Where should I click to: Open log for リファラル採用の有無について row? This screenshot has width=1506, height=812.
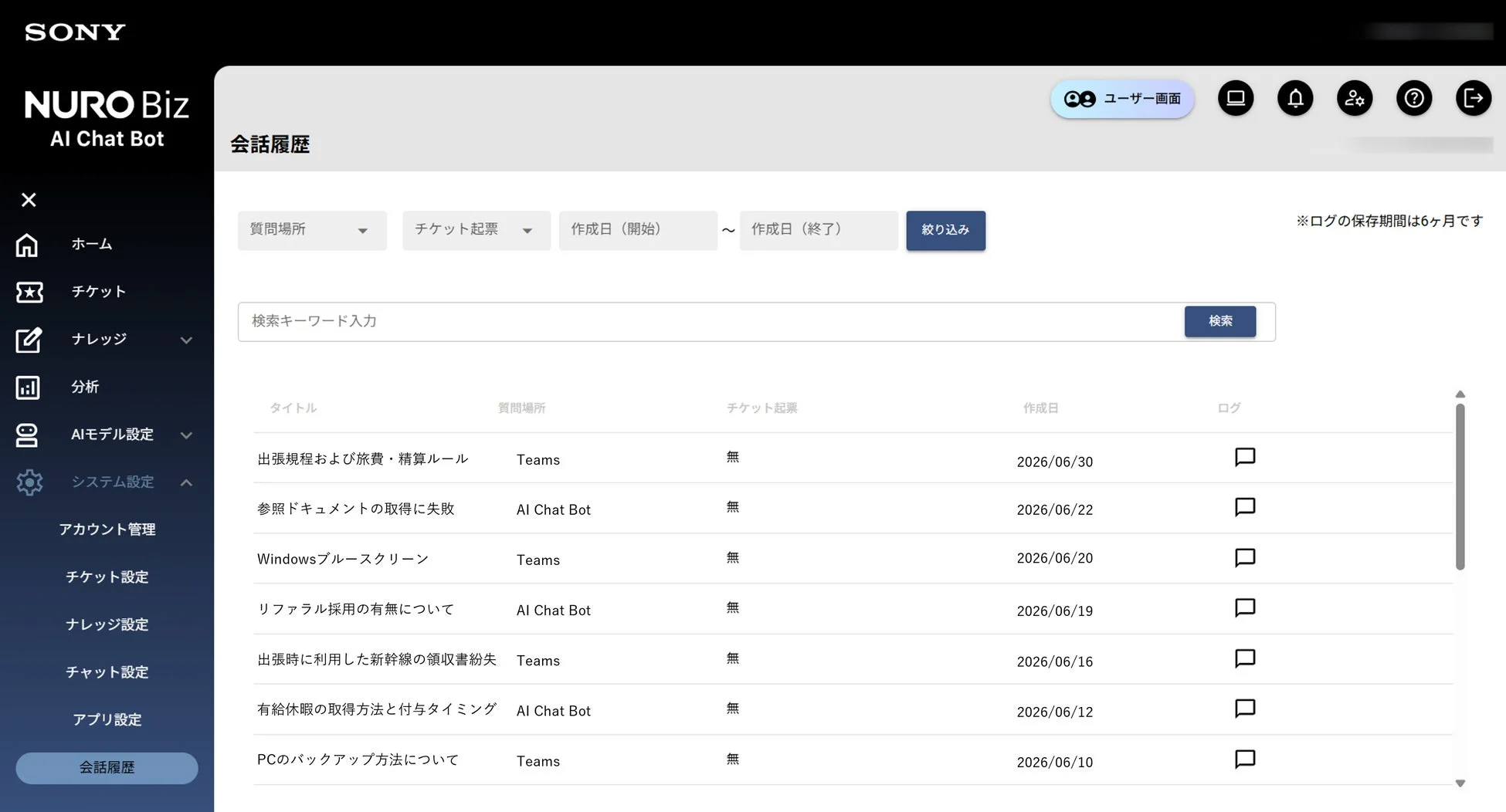coord(1245,607)
